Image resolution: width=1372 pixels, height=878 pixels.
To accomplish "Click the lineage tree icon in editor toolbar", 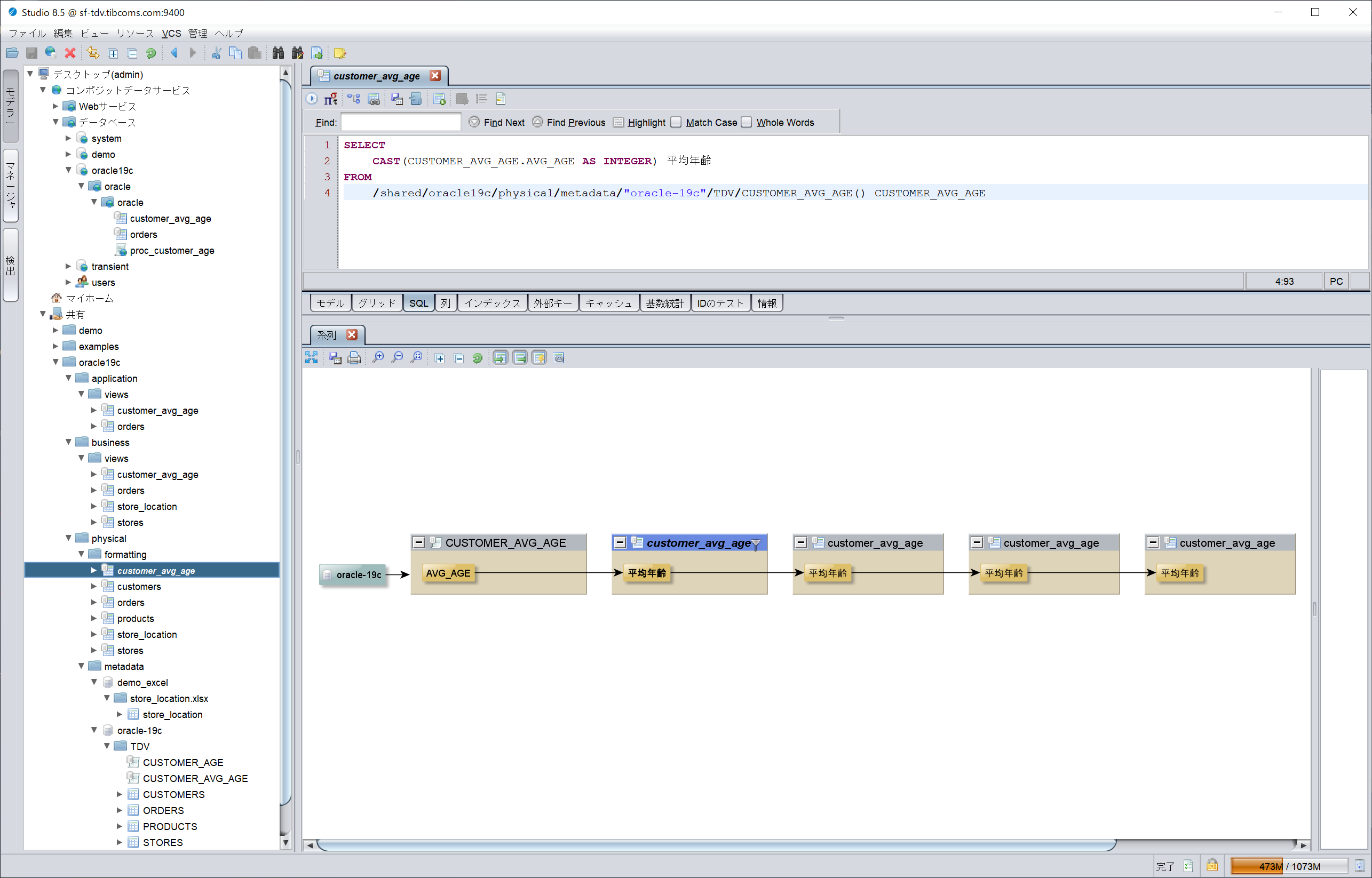I will coord(354,99).
